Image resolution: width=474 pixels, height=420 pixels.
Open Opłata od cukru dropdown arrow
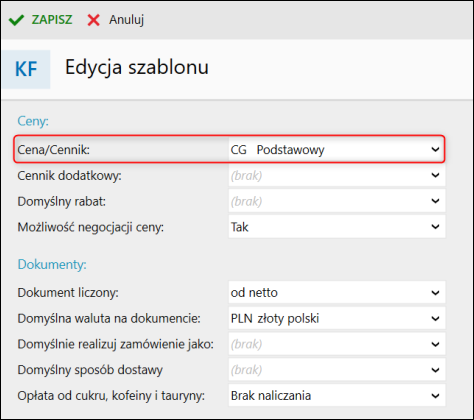(435, 396)
